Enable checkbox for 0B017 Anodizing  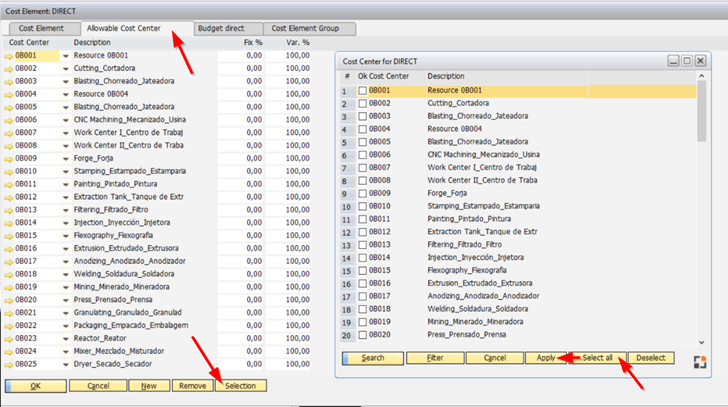point(363,296)
